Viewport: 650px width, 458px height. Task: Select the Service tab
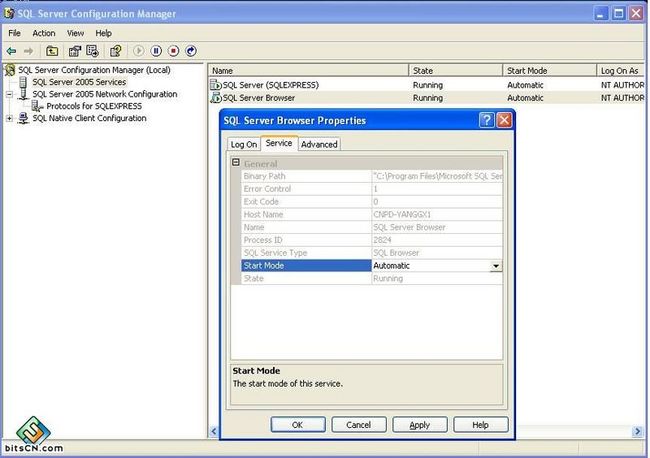coord(279,143)
